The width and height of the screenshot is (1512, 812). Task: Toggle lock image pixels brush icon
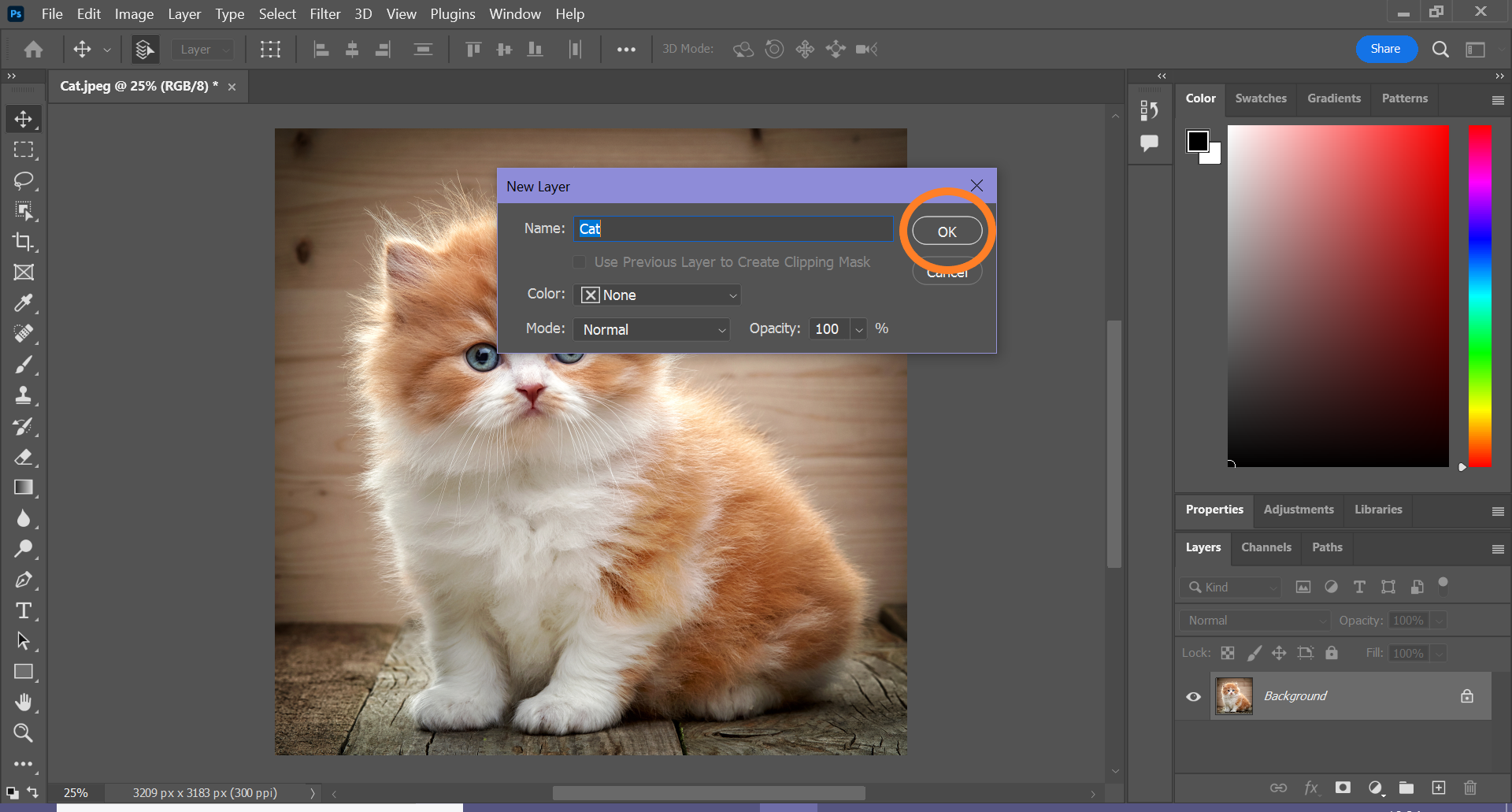tap(1254, 653)
